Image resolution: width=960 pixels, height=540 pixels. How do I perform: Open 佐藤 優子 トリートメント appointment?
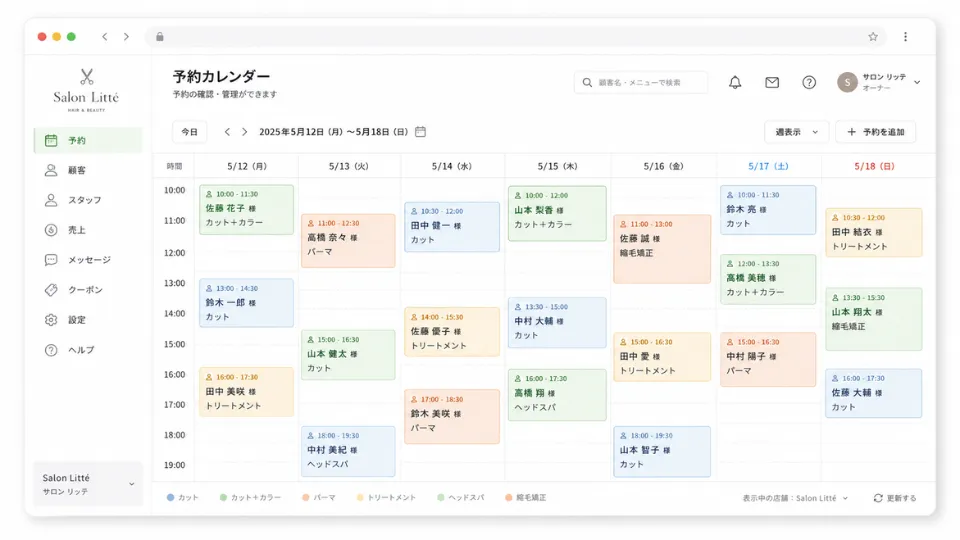[x=452, y=332]
